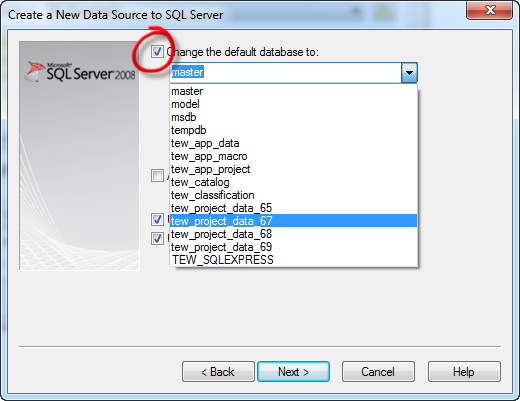Click the Next > button
The width and height of the screenshot is (520, 401).
click(x=293, y=371)
